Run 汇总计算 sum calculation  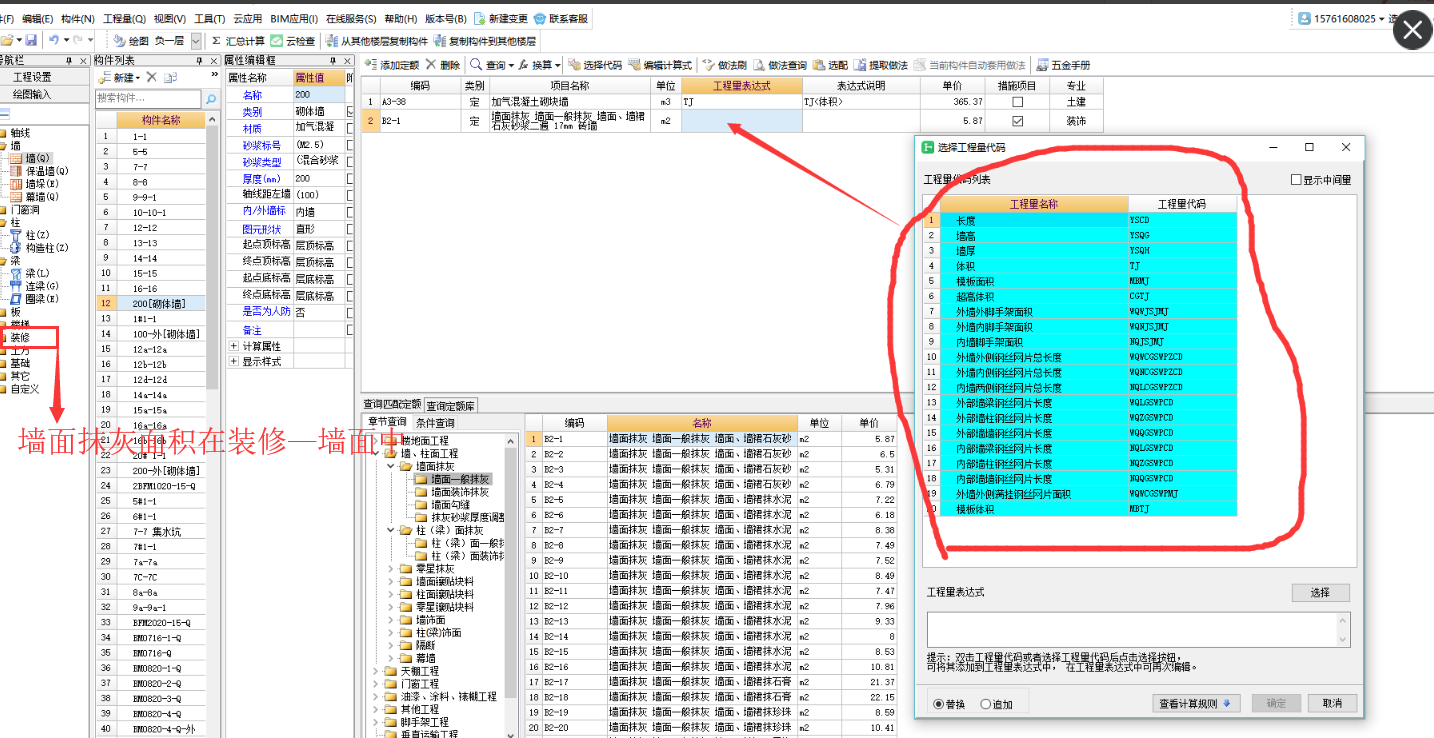pyautogui.click(x=239, y=41)
